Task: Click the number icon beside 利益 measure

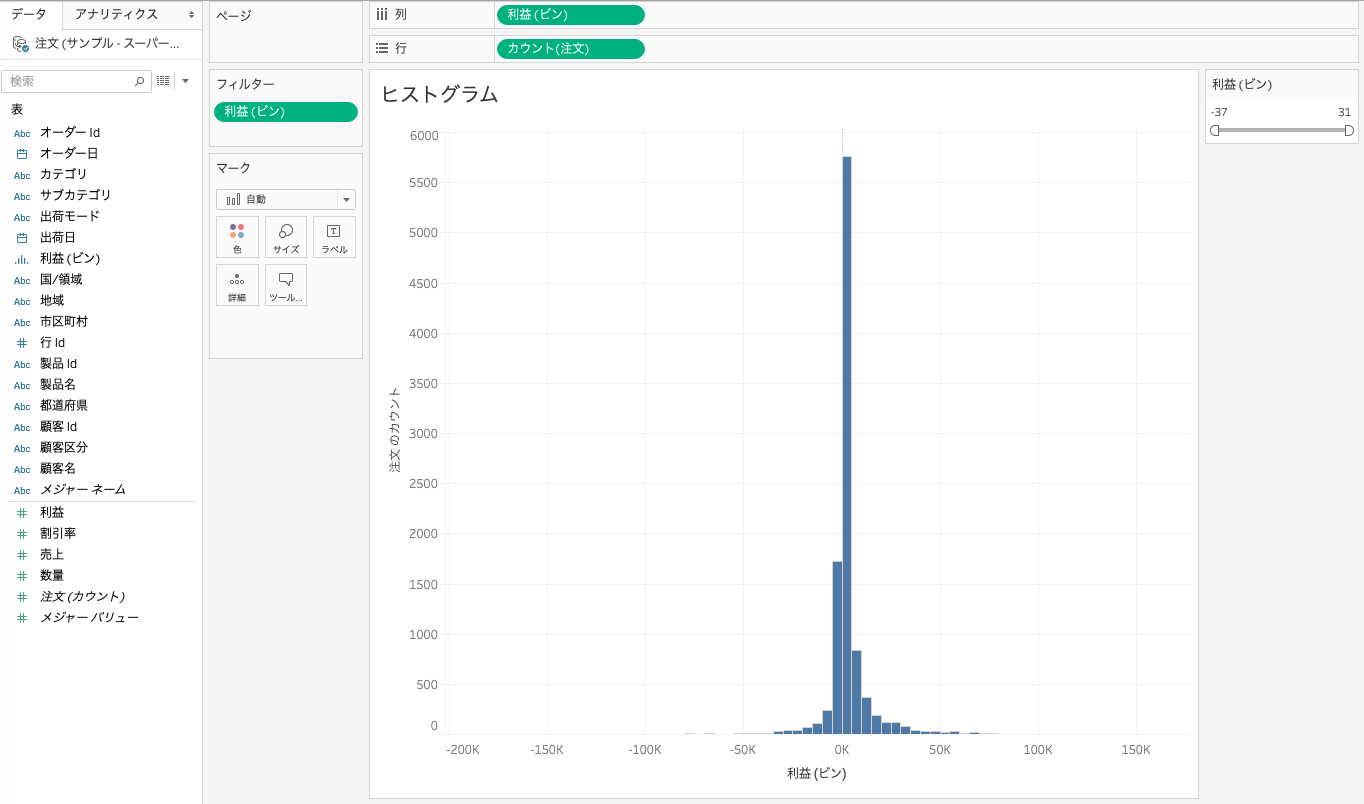Action: pyautogui.click(x=22, y=513)
